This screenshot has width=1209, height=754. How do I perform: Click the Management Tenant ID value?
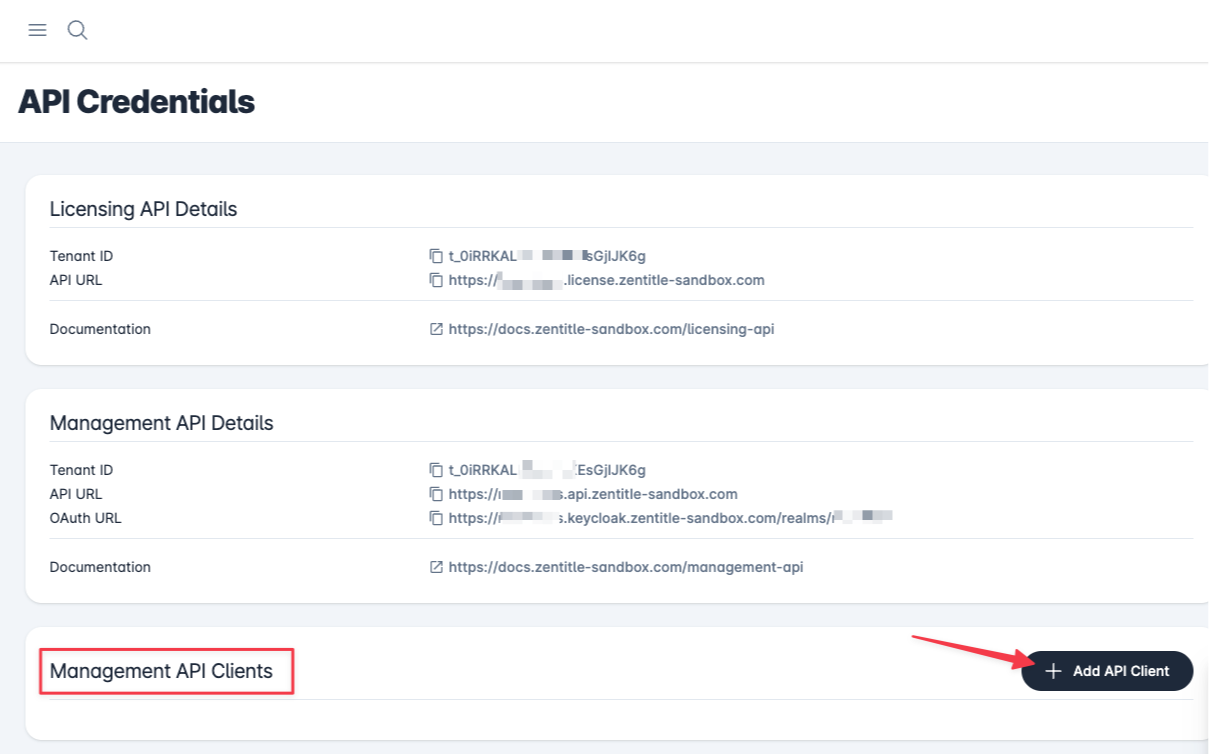[547, 470]
